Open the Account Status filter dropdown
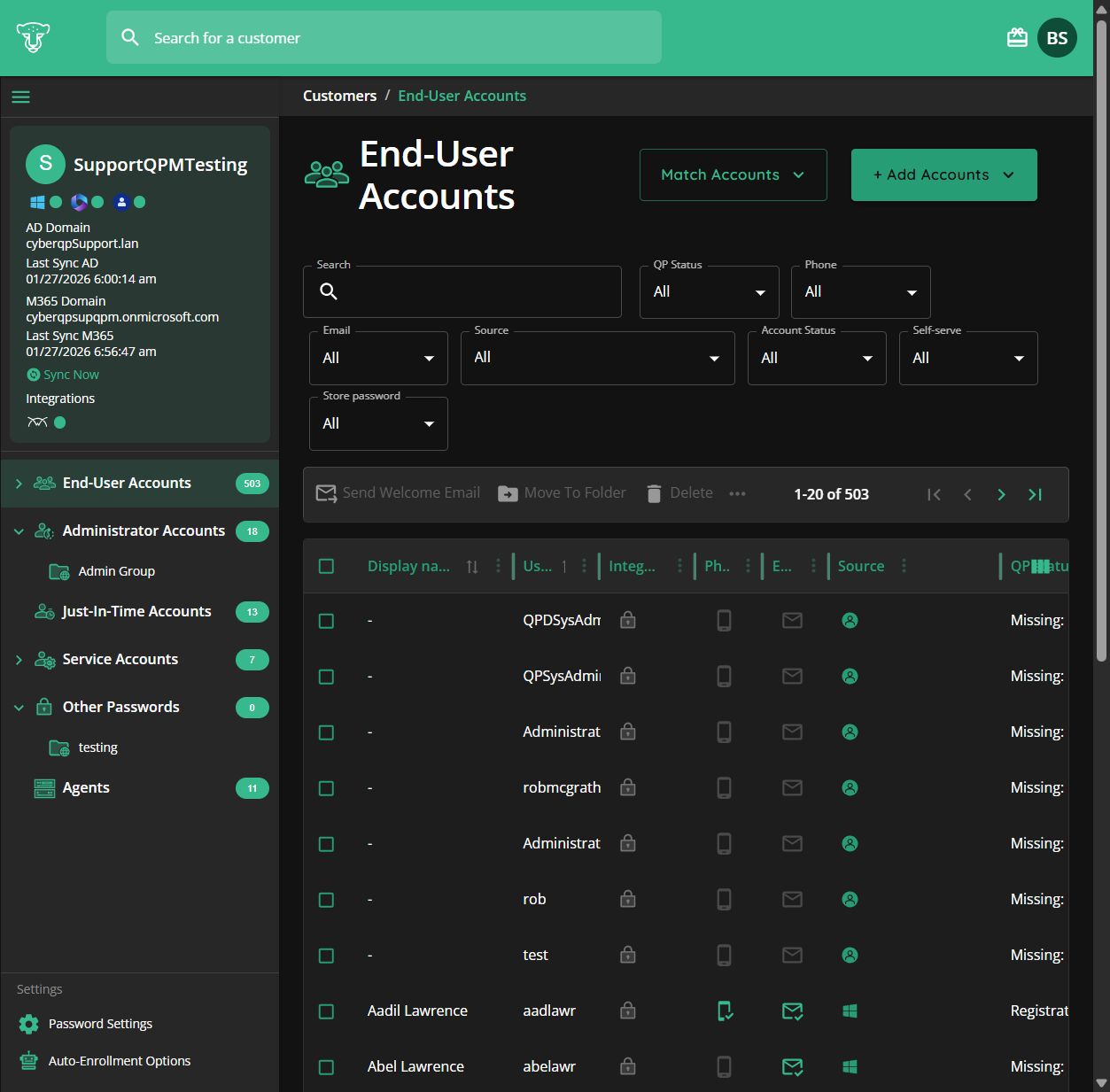This screenshot has width=1110, height=1092. point(817,358)
